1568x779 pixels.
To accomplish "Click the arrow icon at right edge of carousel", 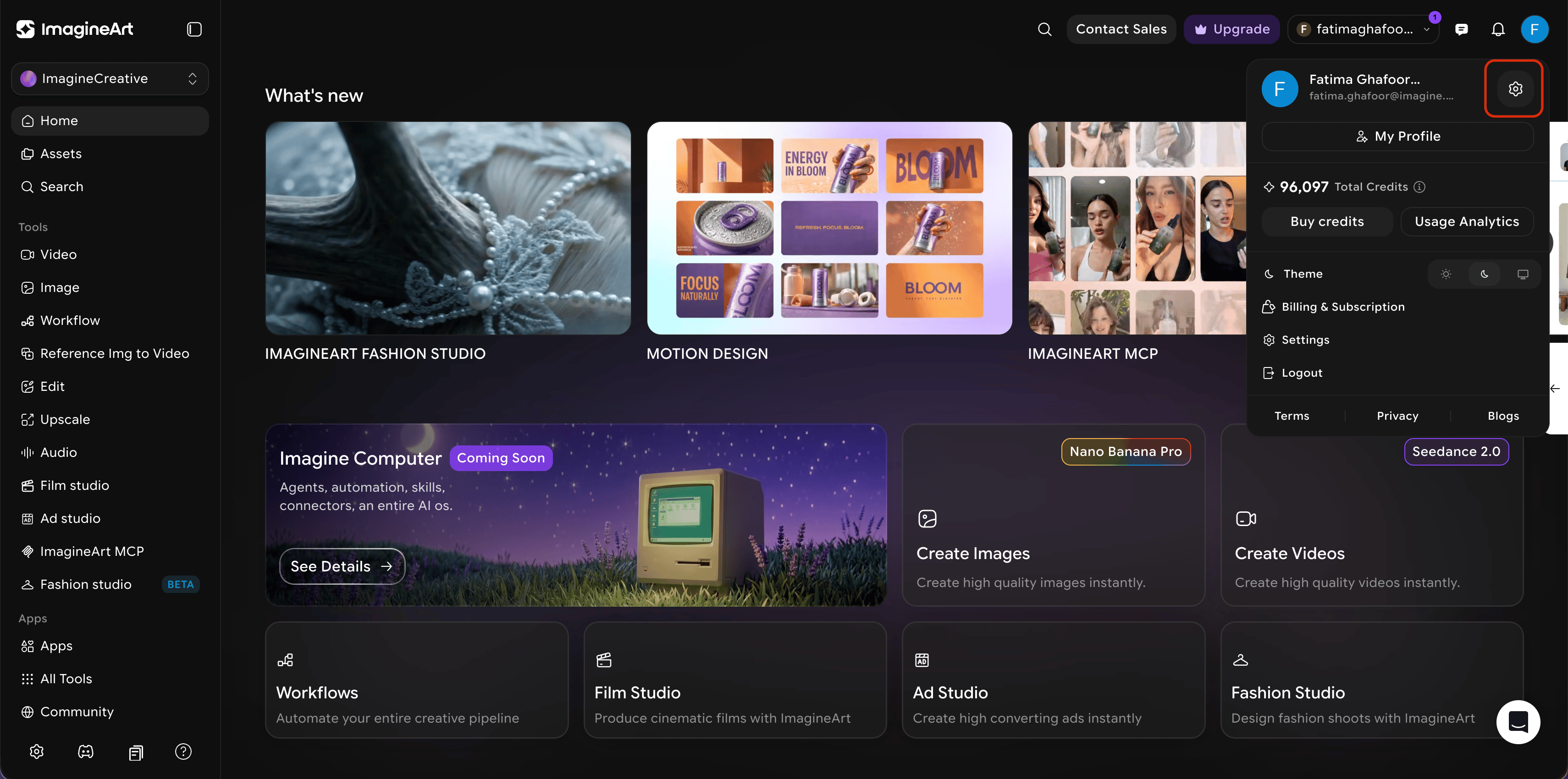I will [1555, 388].
